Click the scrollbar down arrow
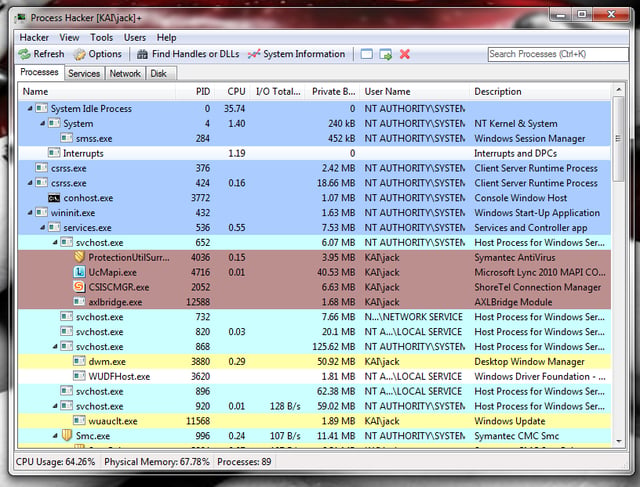Viewport: 640px width, 487px height. 618,441
